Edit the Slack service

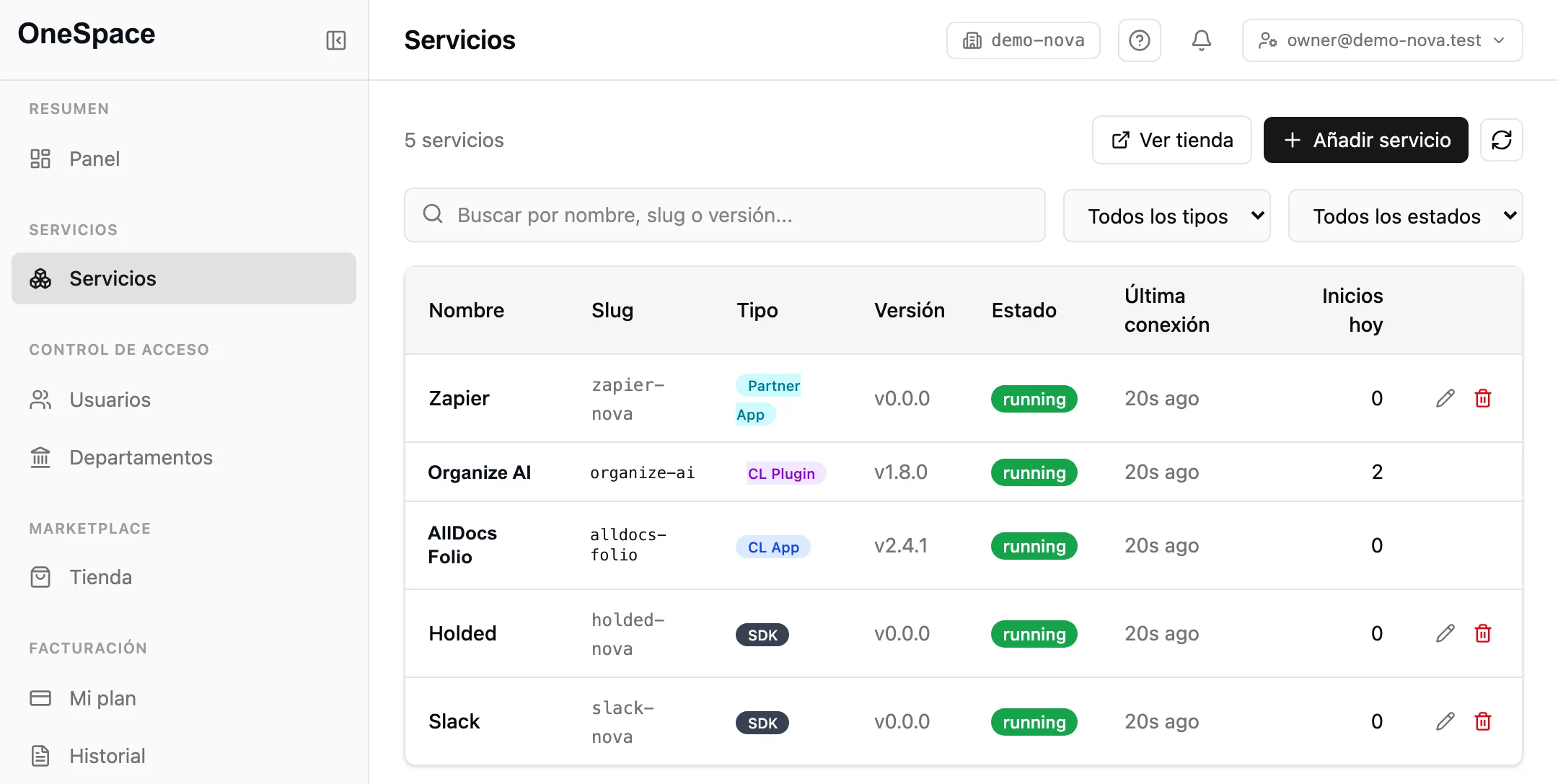point(1445,721)
